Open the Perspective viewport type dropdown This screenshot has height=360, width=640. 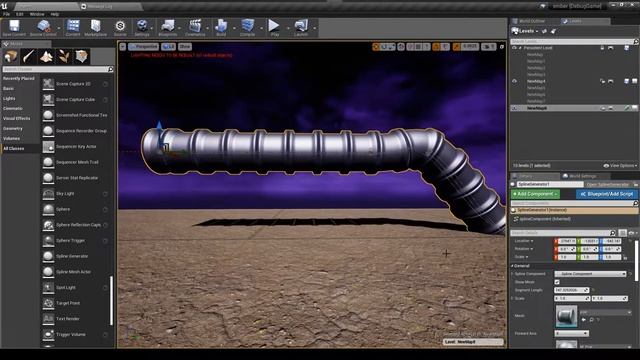(x=143, y=47)
